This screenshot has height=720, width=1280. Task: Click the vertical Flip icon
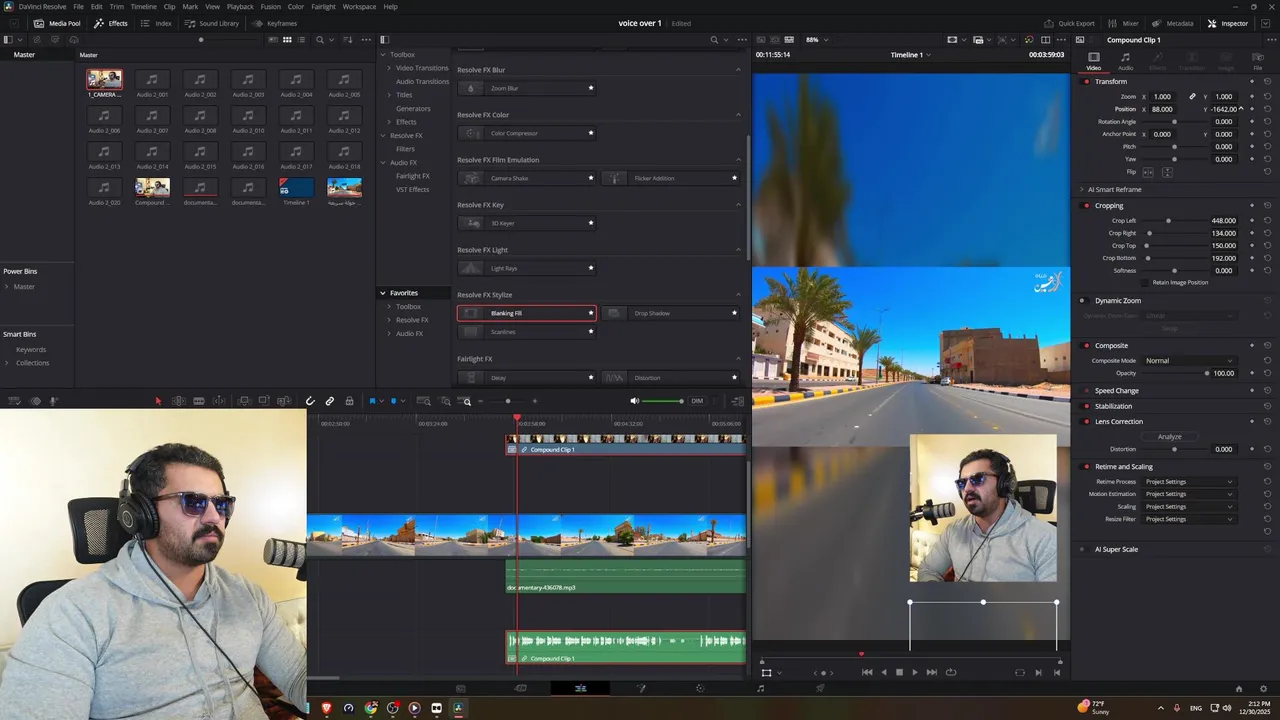(1167, 172)
